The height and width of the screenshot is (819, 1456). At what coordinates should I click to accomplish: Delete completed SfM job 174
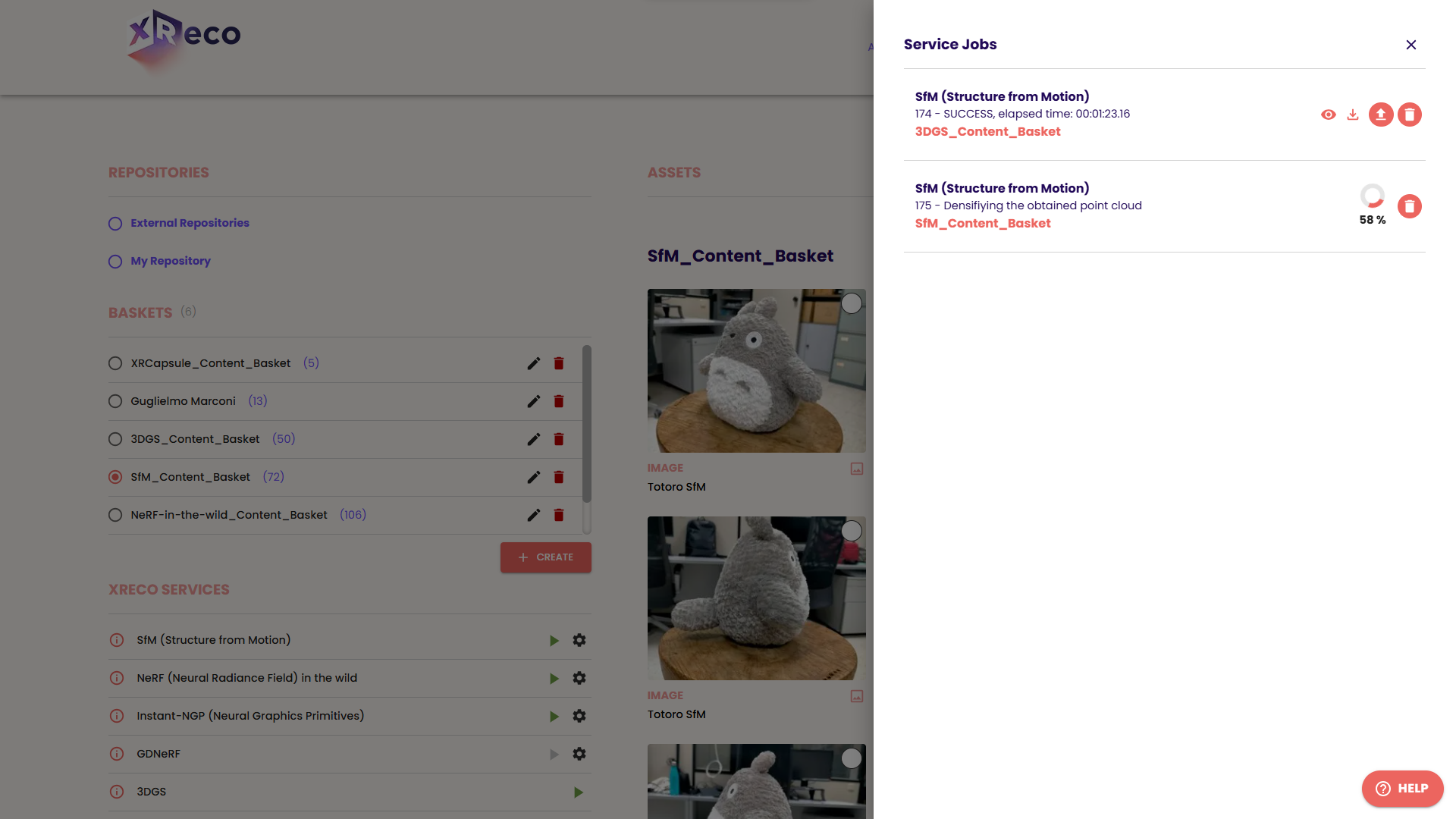[x=1410, y=115]
